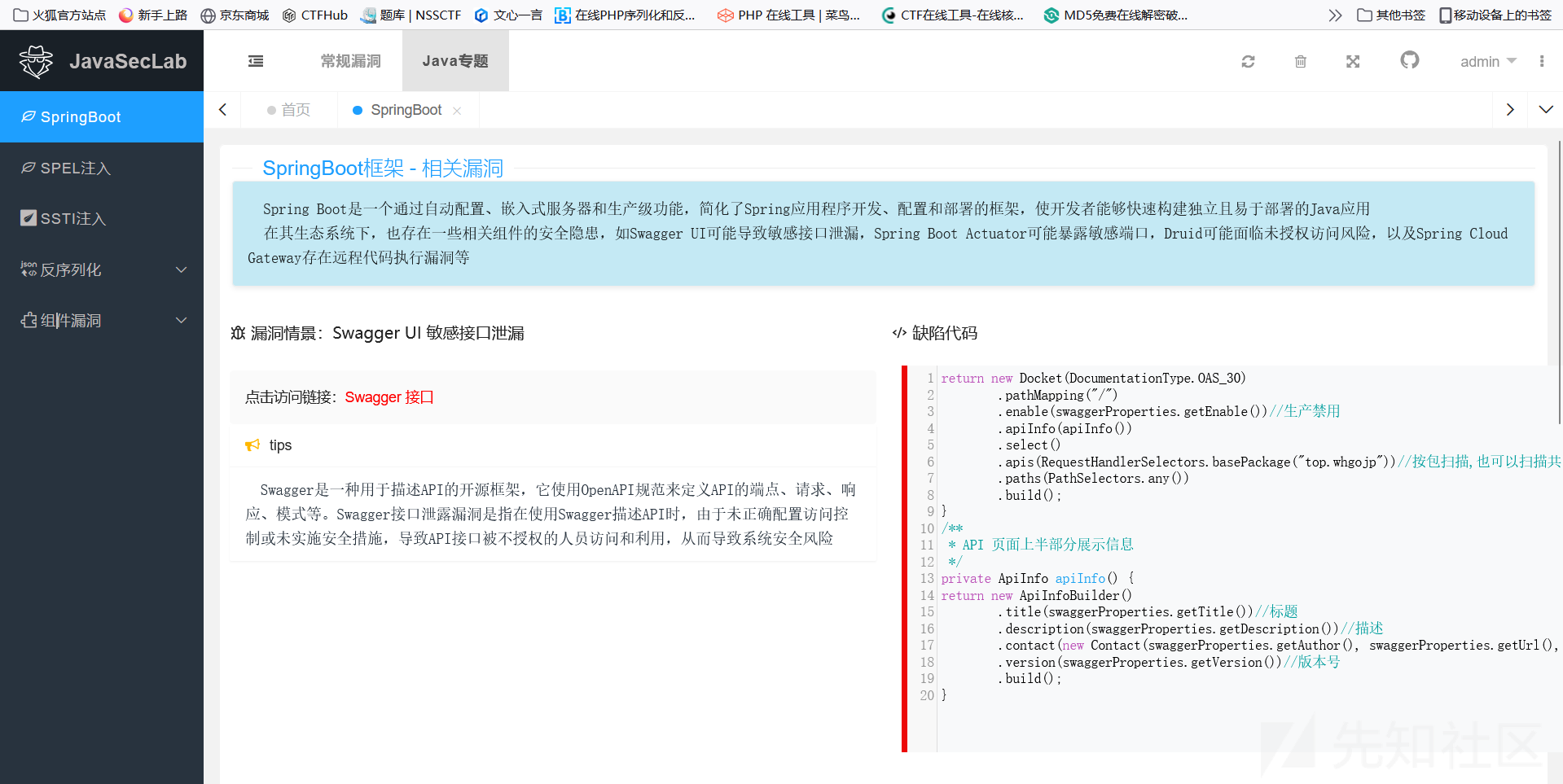Expand the 组件漏洞 sidebar submenu
This screenshot has width=1563, height=784.
coord(102,320)
